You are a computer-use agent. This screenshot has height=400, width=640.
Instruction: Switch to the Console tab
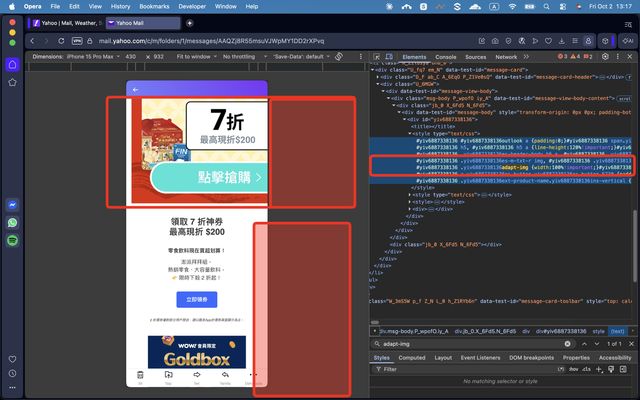pos(446,57)
